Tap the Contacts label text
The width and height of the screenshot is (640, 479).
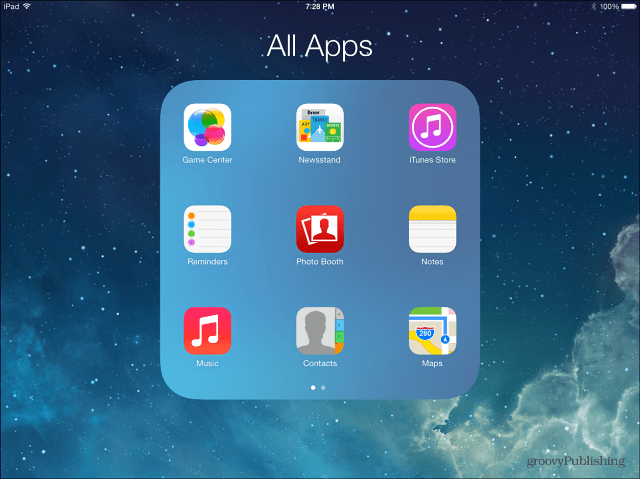320,363
